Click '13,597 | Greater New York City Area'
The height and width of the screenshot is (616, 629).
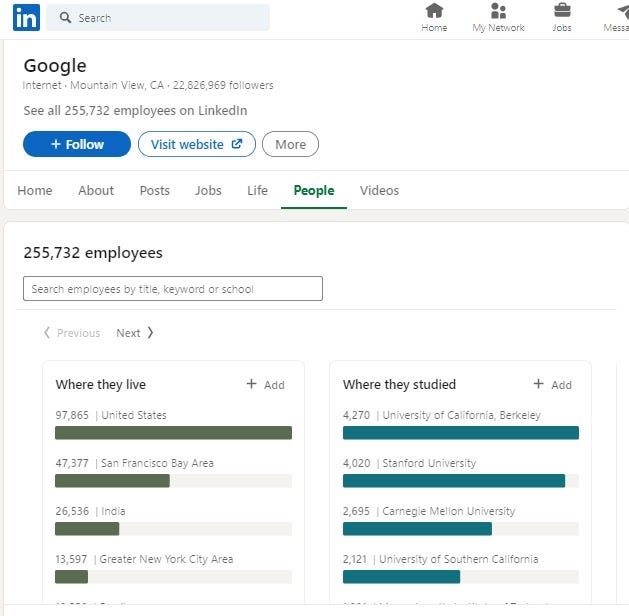(x=144, y=559)
